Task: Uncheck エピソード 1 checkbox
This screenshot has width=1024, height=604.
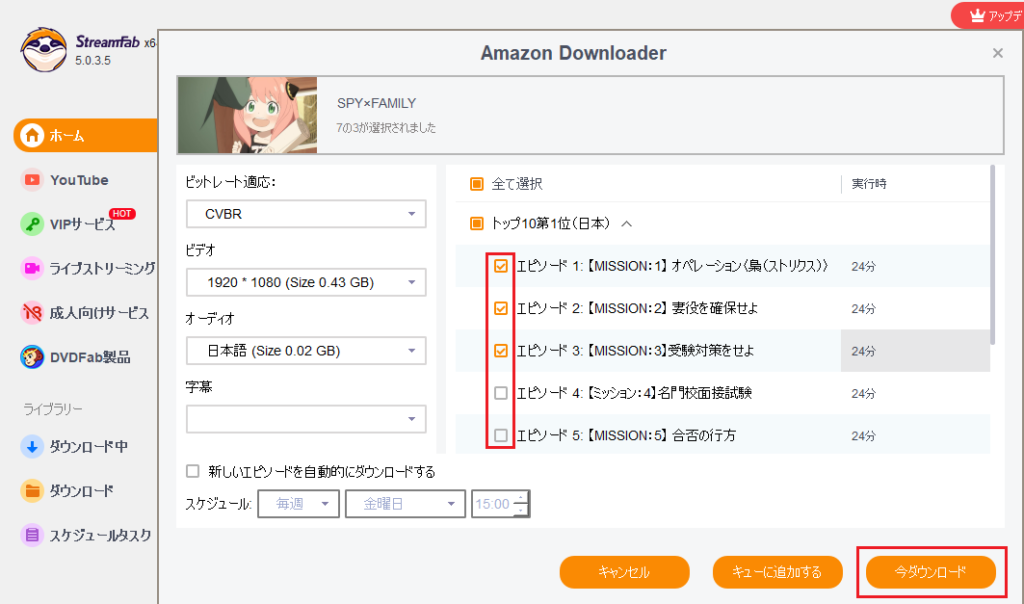Action: coord(501,266)
